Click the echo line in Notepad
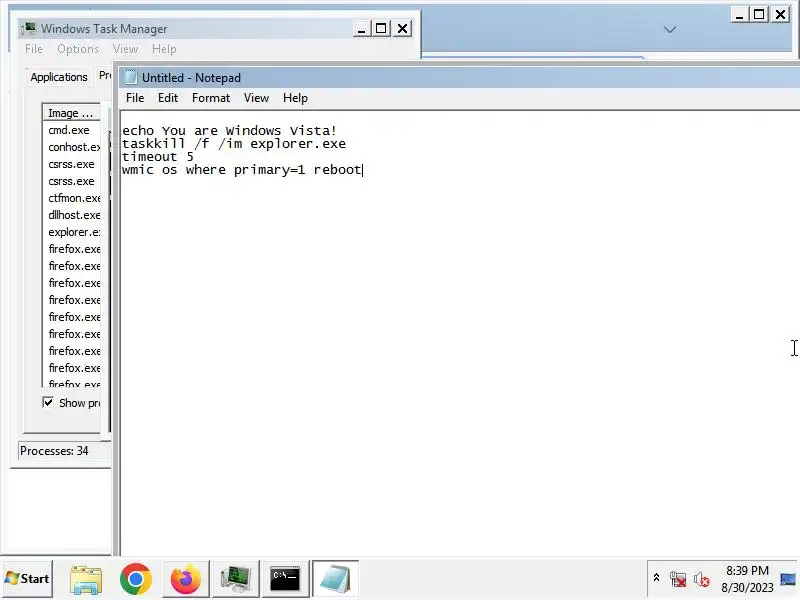Image resolution: width=800 pixels, height=600 pixels. [229, 131]
